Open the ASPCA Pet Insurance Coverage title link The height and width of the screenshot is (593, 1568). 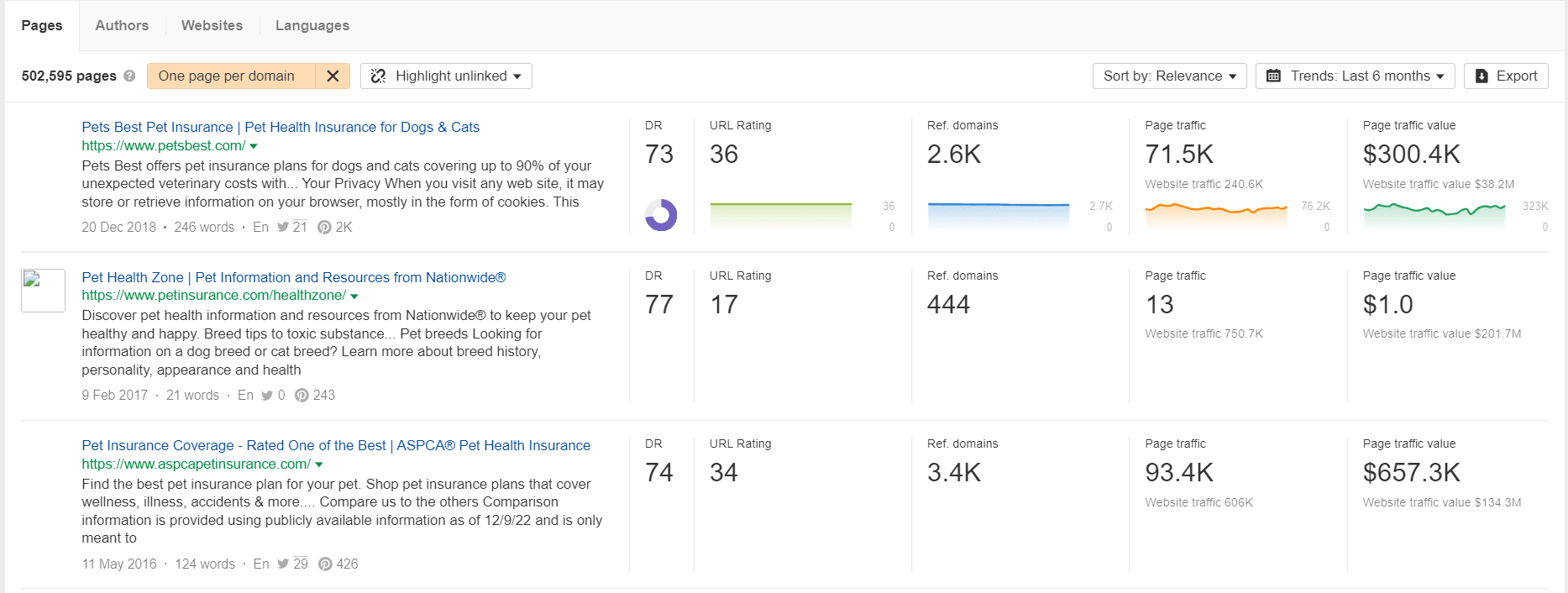336,445
